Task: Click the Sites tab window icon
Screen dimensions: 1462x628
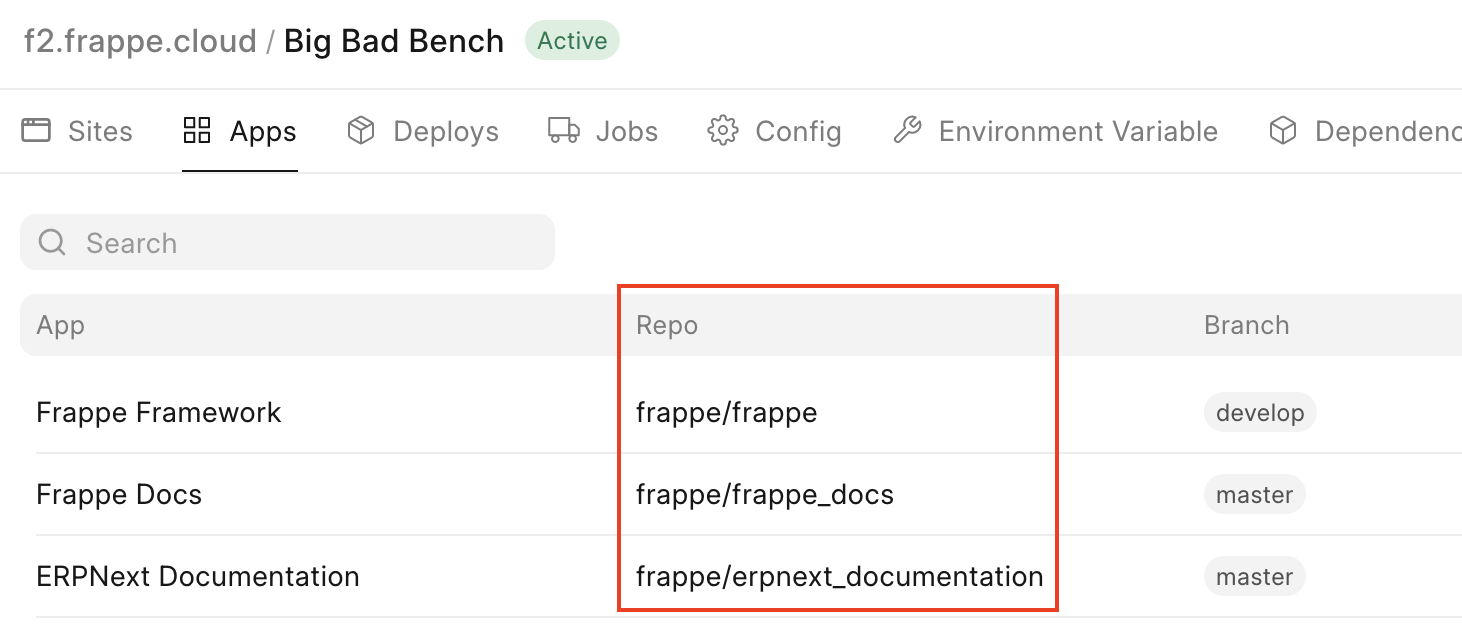Action: 36,130
